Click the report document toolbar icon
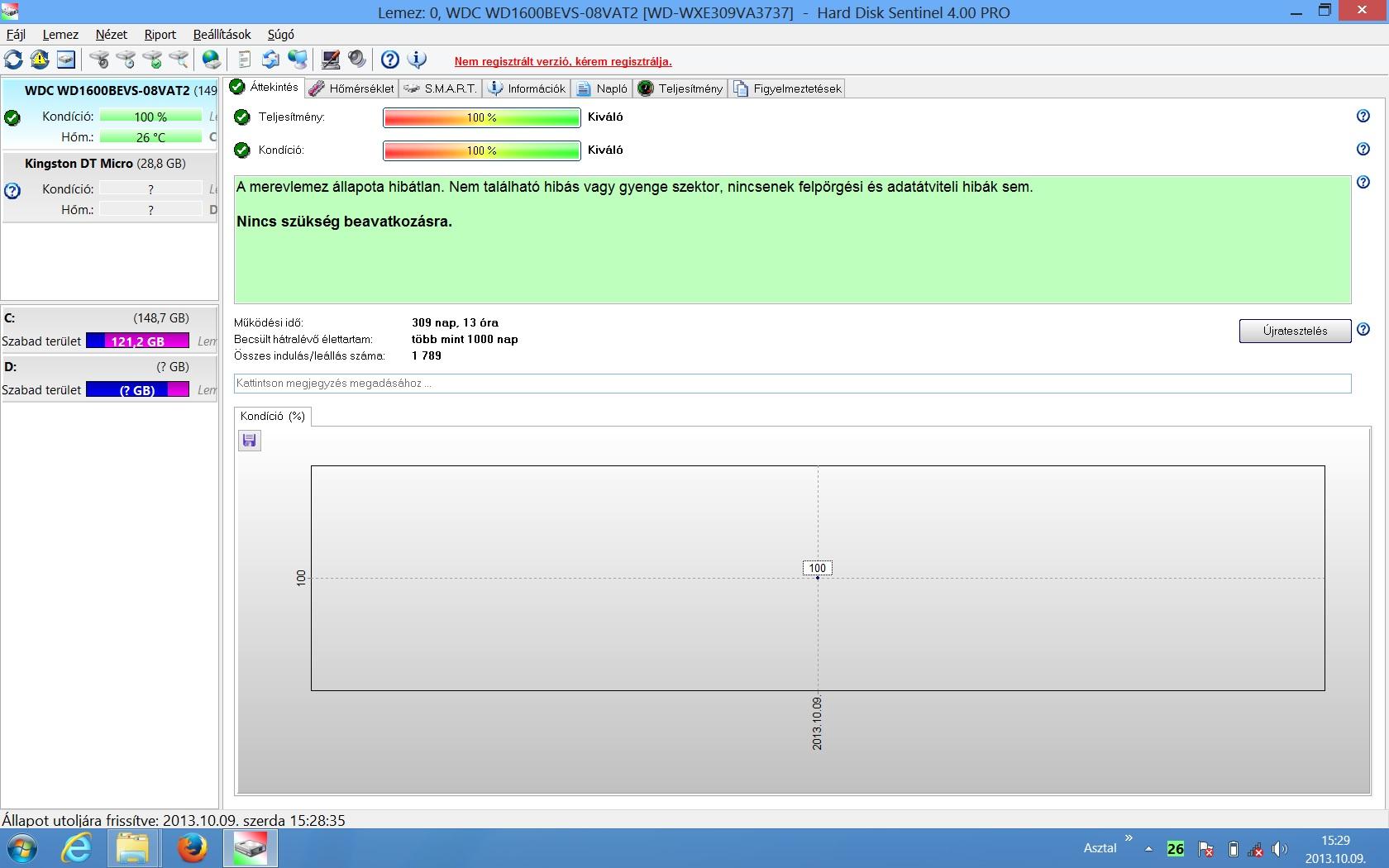The width and height of the screenshot is (1389, 868). (244, 60)
